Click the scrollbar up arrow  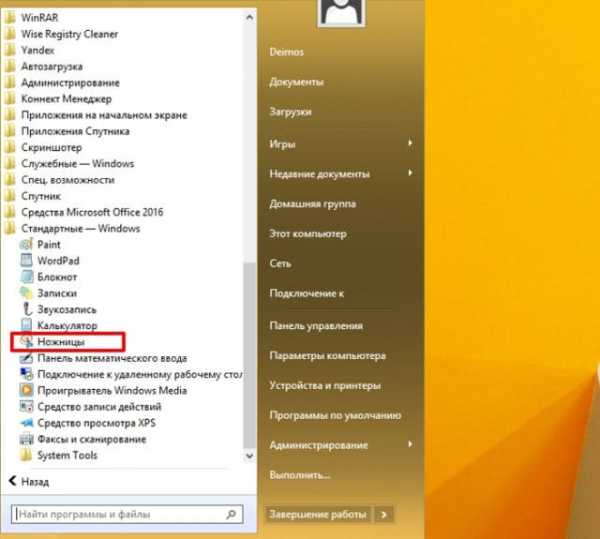pyautogui.click(x=250, y=17)
